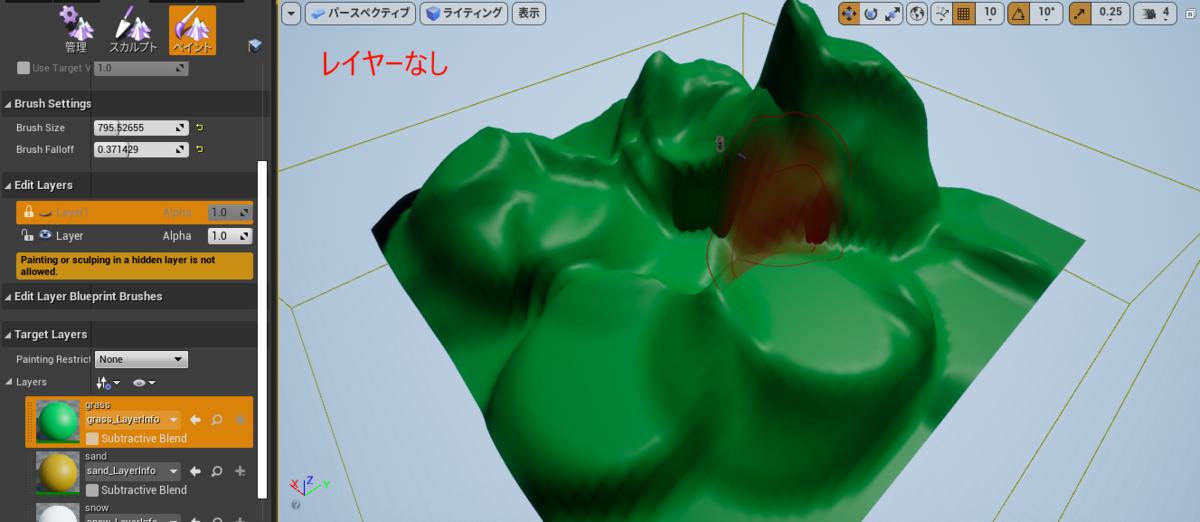The height and width of the screenshot is (522, 1200).
Task: Switch to the 管理 (Manage) landscape mode
Action: (x=76, y=29)
